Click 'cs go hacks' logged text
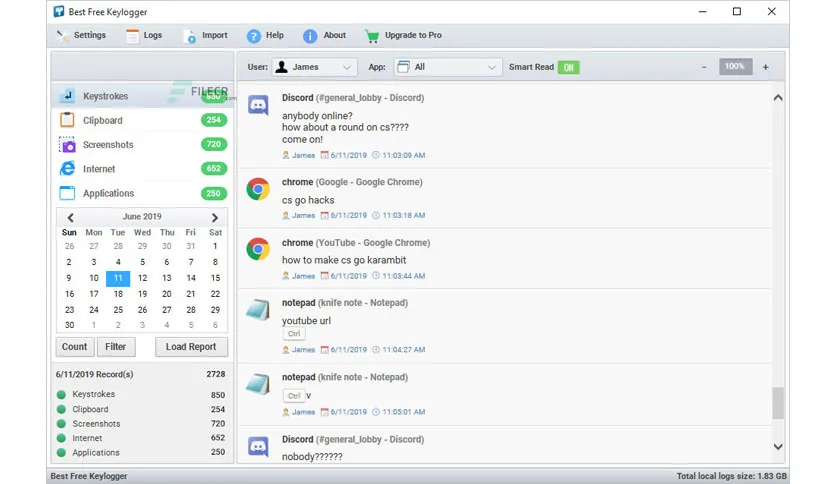The width and height of the screenshot is (836, 484). (x=308, y=200)
